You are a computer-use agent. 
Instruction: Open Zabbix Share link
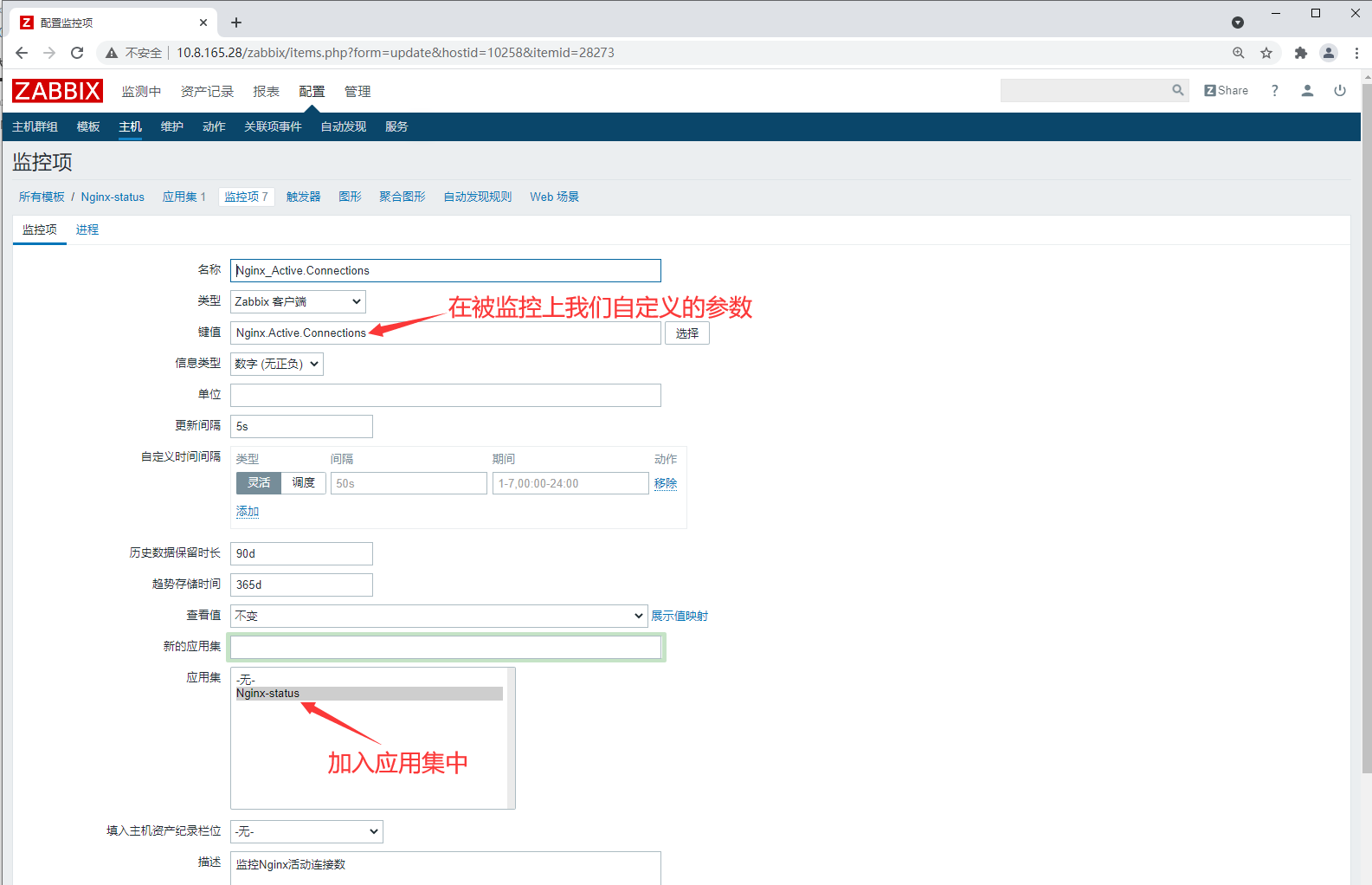coord(1227,90)
